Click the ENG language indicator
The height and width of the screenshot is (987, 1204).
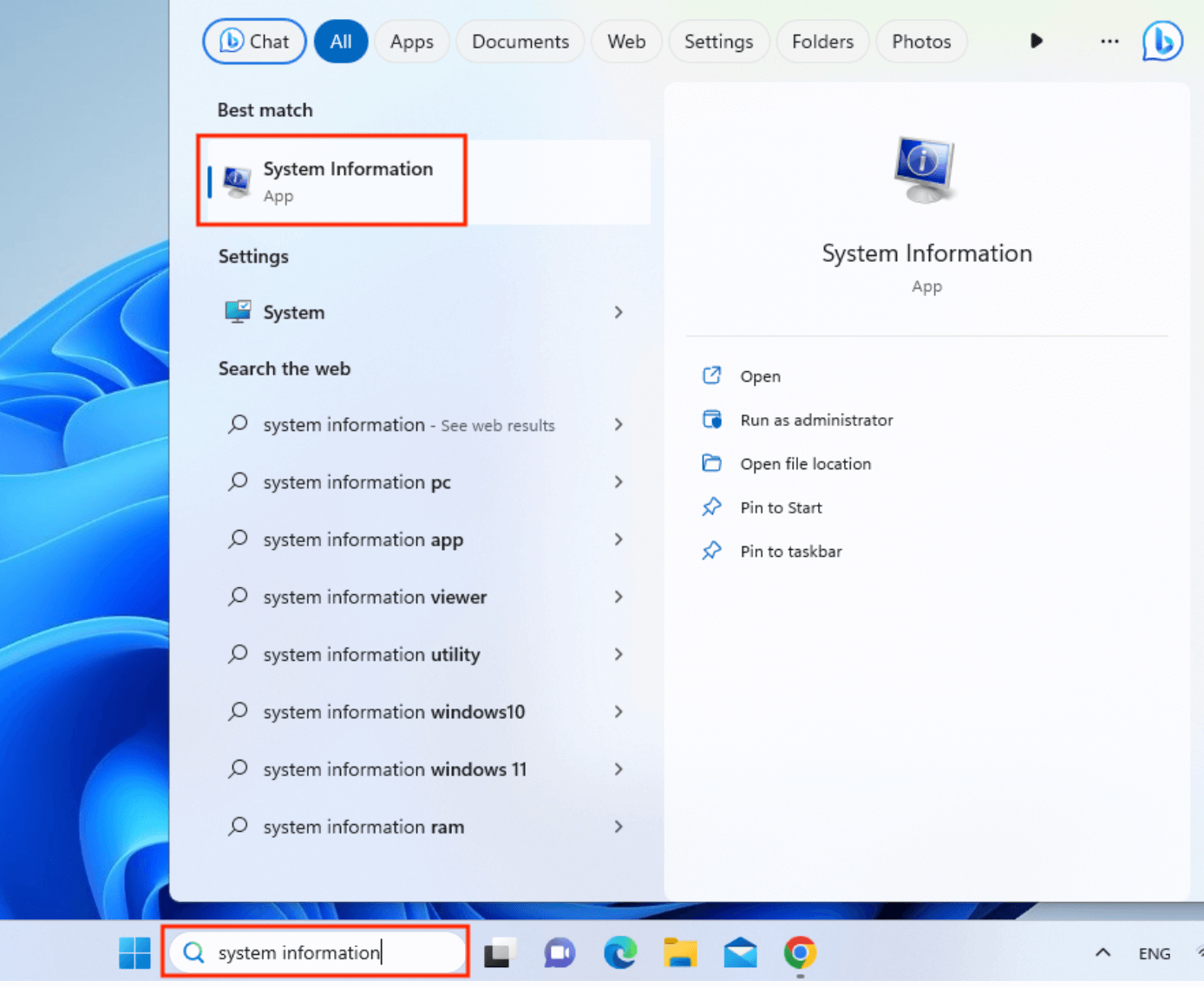coord(1154,953)
